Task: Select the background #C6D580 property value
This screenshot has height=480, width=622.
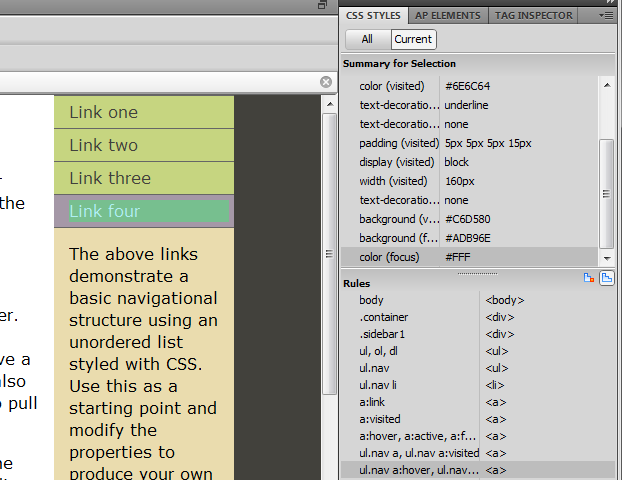Action: (x=467, y=219)
